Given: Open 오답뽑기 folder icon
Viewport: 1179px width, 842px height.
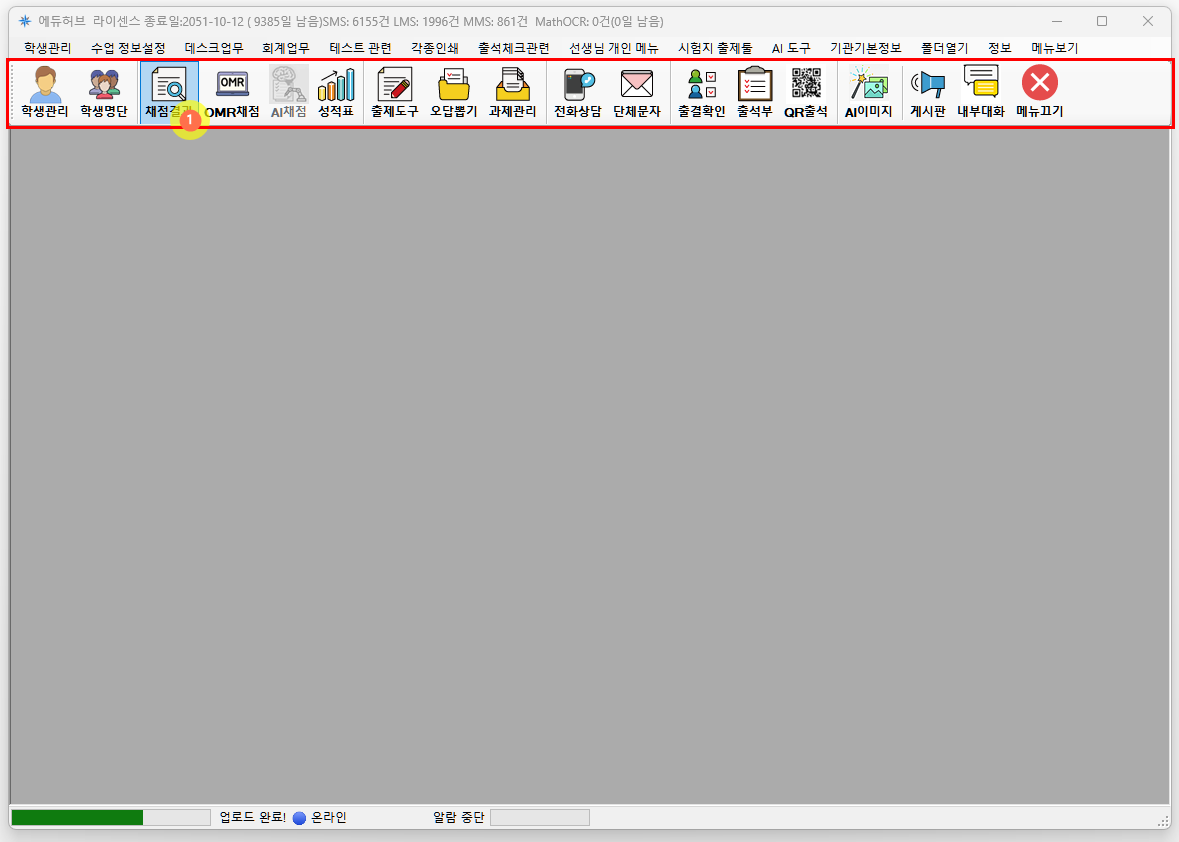Looking at the screenshot, I should pos(454,92).
